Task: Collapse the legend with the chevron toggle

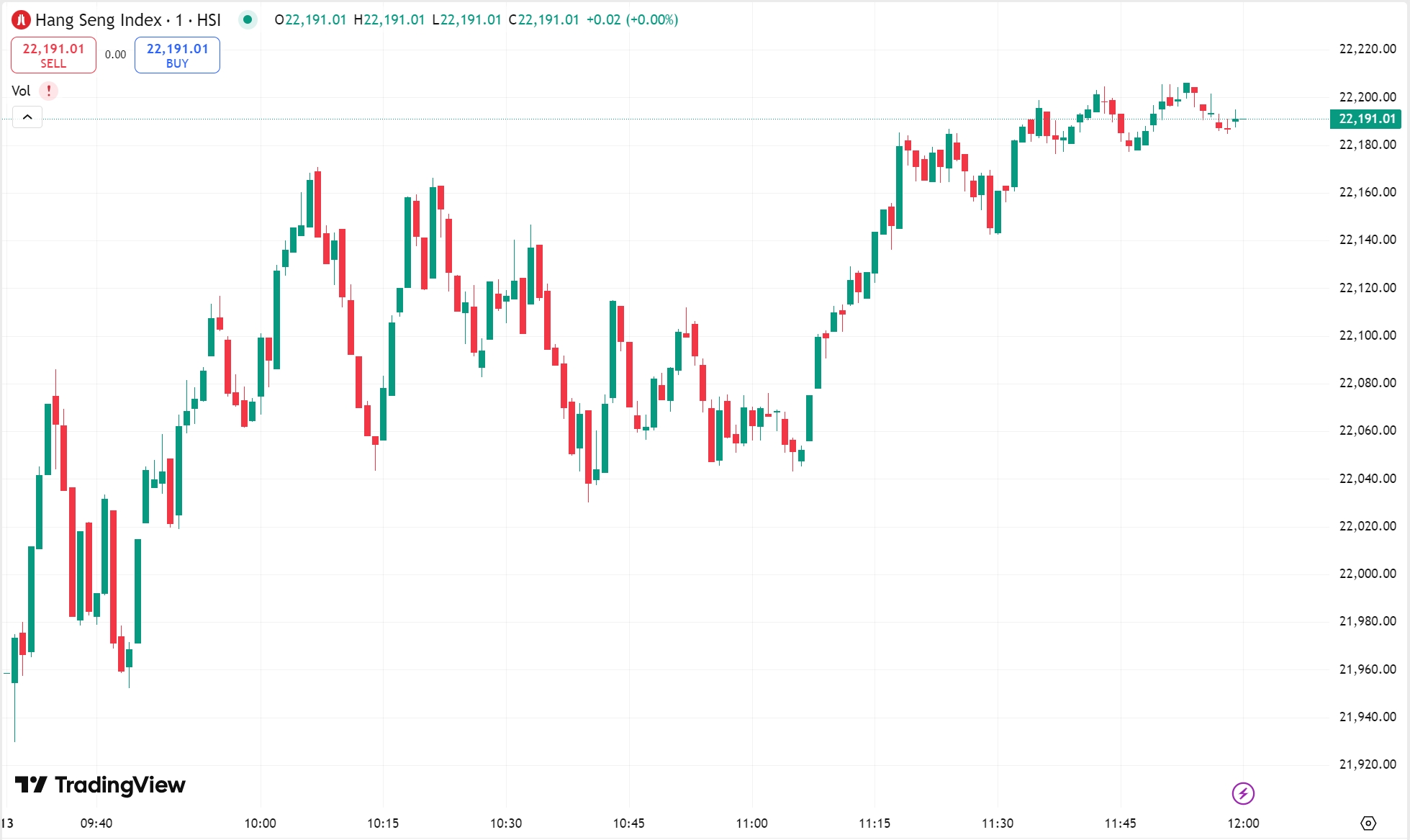Action: (27, 117)
